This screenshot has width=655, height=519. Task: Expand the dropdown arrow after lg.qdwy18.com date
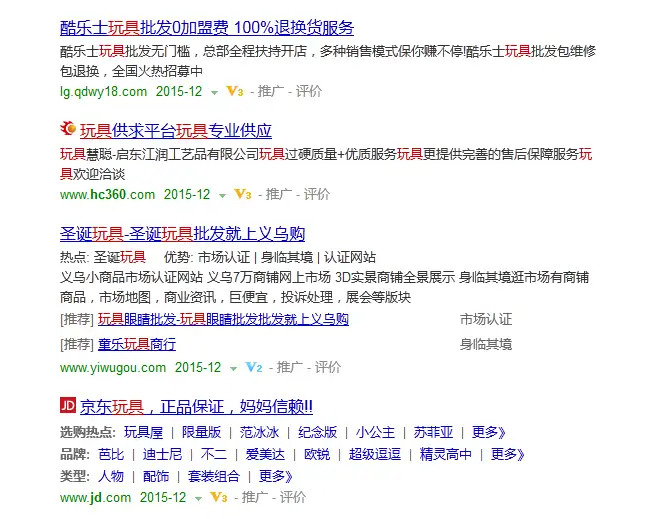point(214,93)
